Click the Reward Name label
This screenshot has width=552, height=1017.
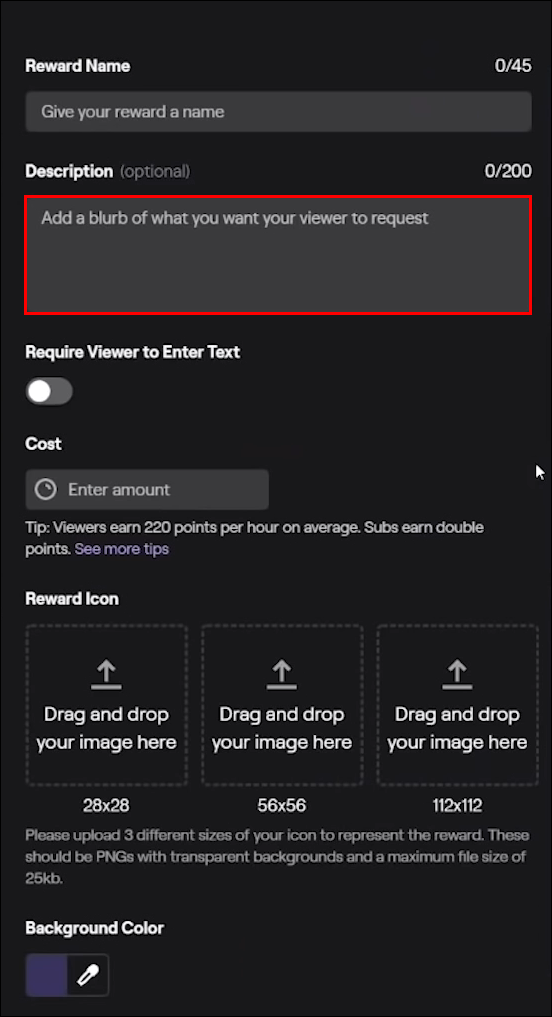(77, 66)
